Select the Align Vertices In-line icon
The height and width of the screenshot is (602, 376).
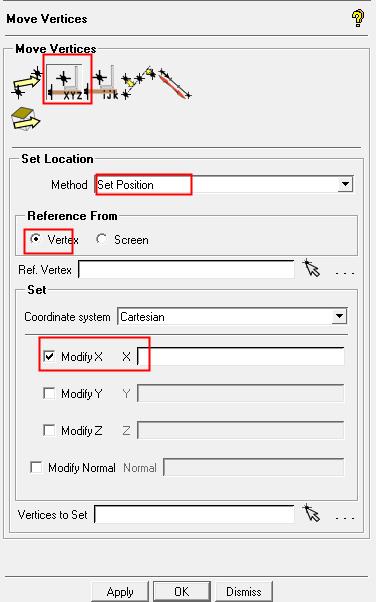click(x=138, y=82)
